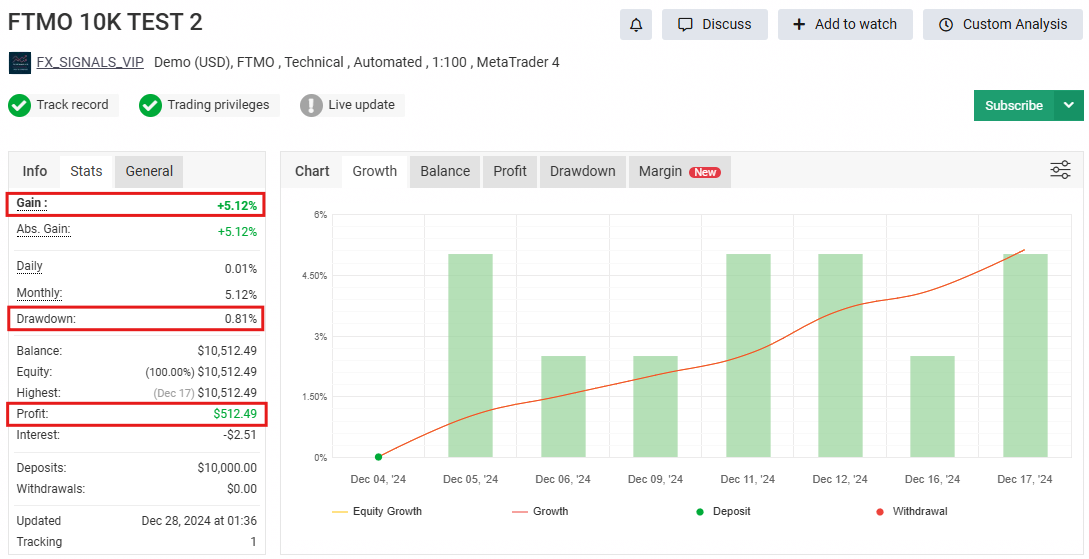Open the Drawdown chart tab
Image resolution: width=1089 pixels, height=559 pixels.
click(582, 171)
